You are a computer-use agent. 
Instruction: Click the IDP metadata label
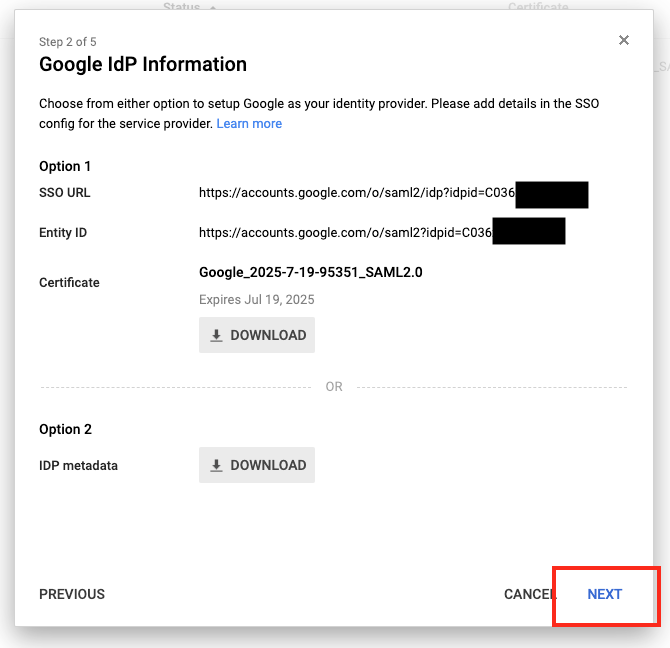pos(78,465)
